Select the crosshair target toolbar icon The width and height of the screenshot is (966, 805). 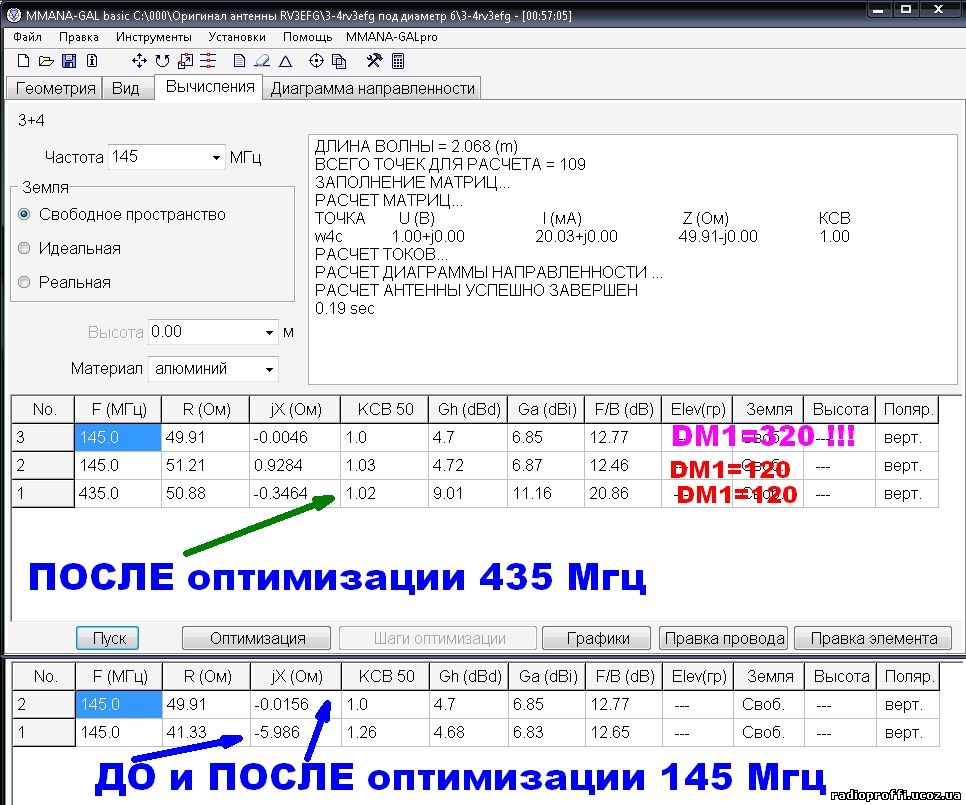point(316,60)
